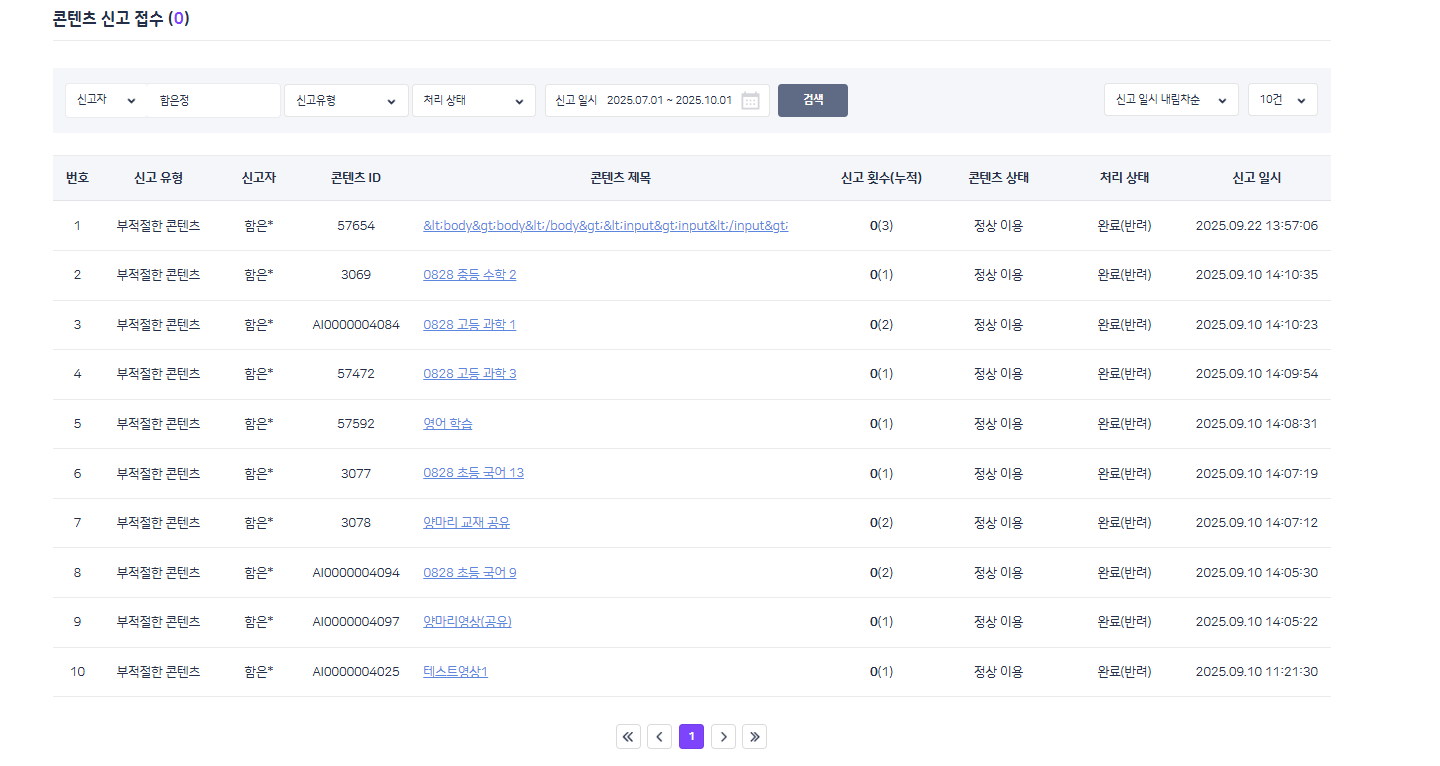The height and width of the screenshot is (766, 1440).
Task: Open the 신고유형 dropdown
Action: point(346,101)
